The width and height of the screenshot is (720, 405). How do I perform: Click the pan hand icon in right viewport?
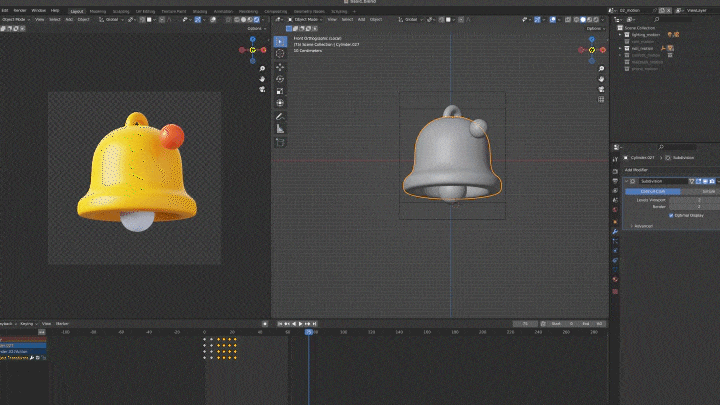pyautogui.click(x=601, y=79)
